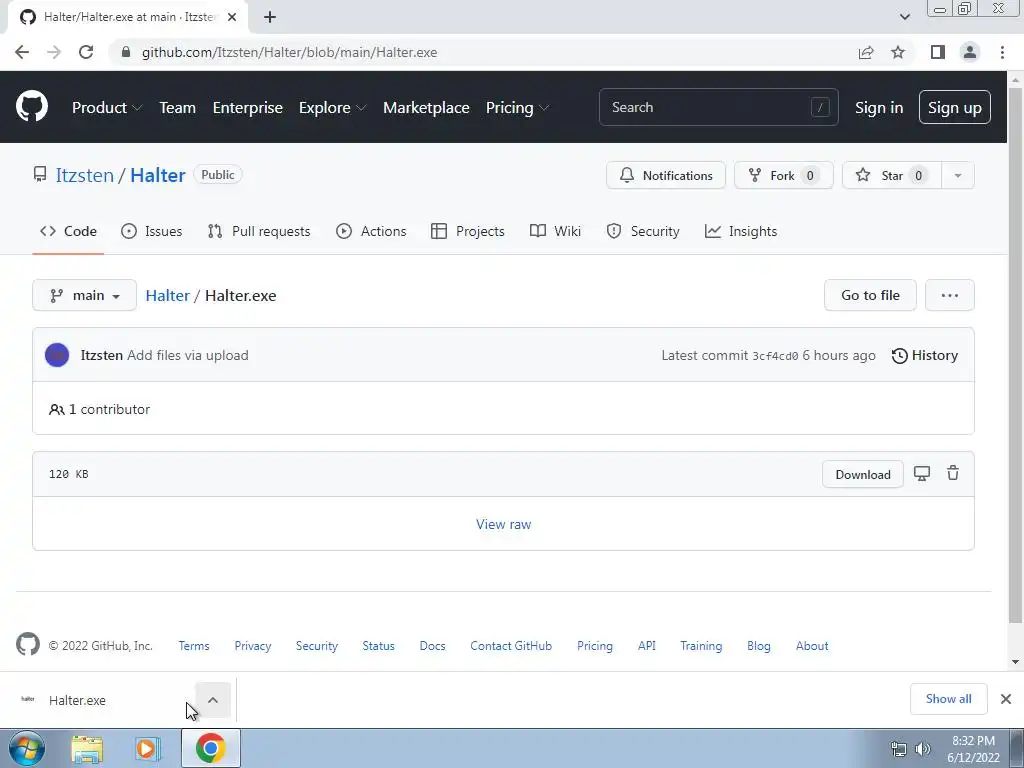Open the Actions tab
The height and width of the screenshot is (768, 1024).
pos(371,231)
